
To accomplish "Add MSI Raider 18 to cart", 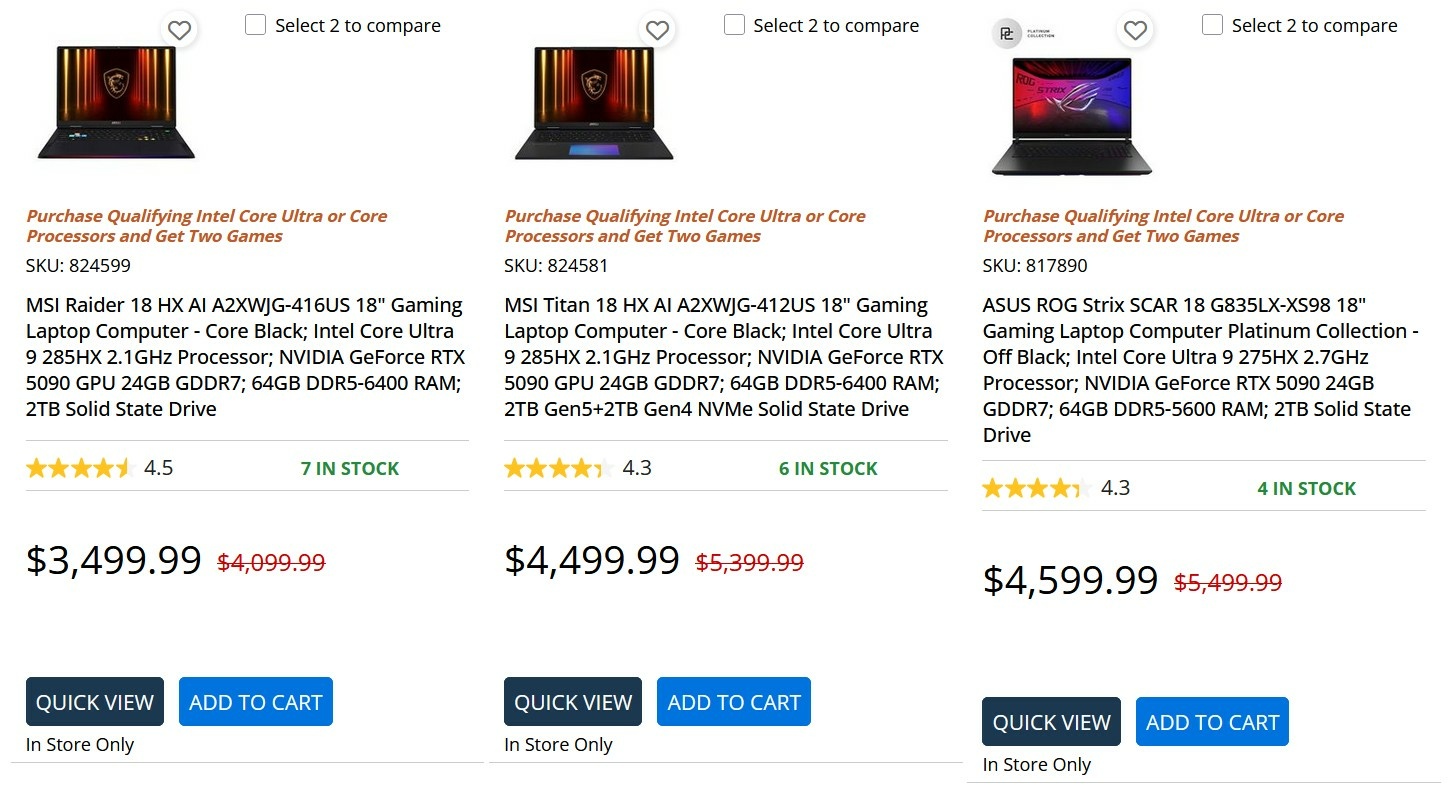I will tap(256, 702).
